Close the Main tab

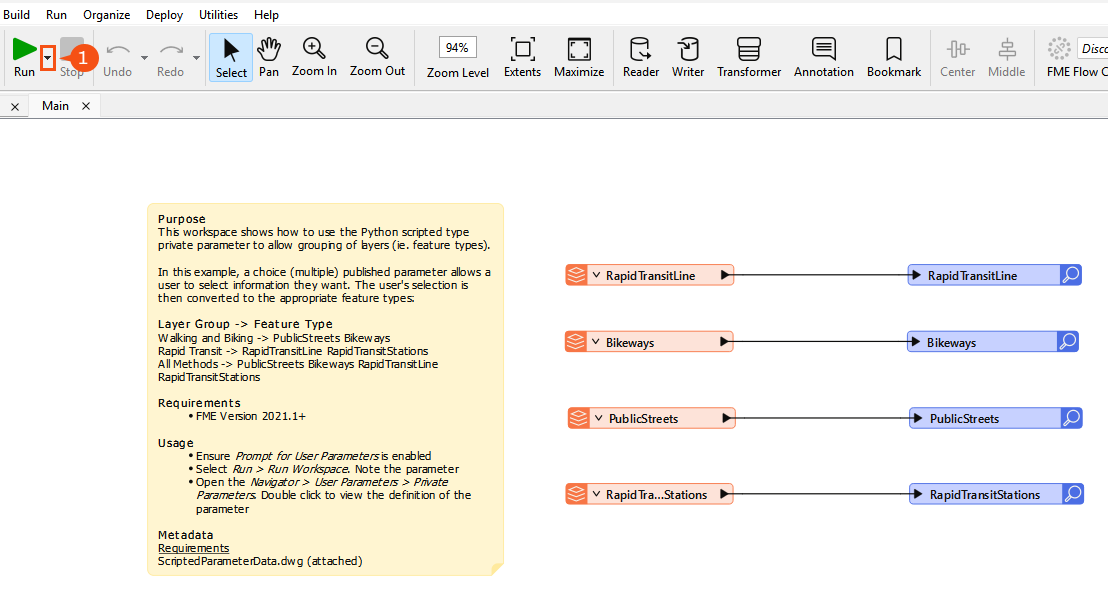pos(86,106)
